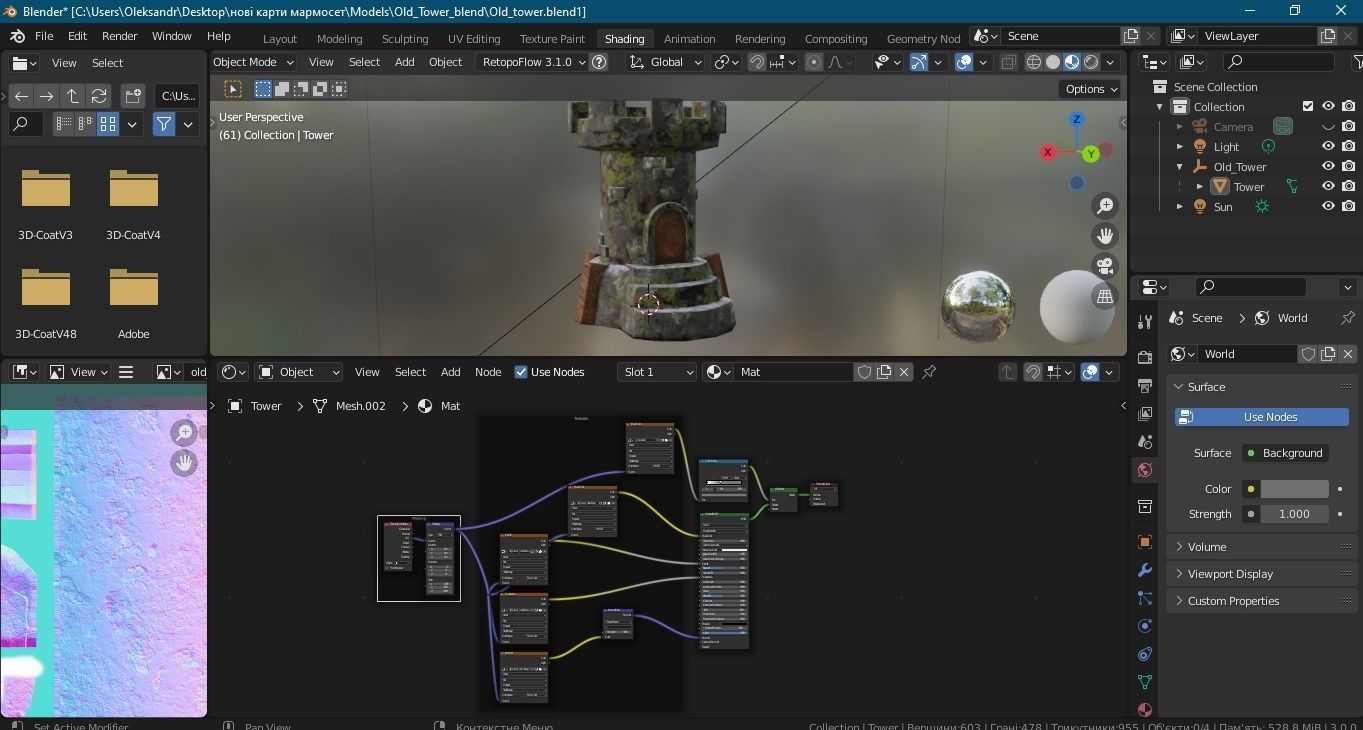Open Global transform orientation dropdown

click(666, 62)
